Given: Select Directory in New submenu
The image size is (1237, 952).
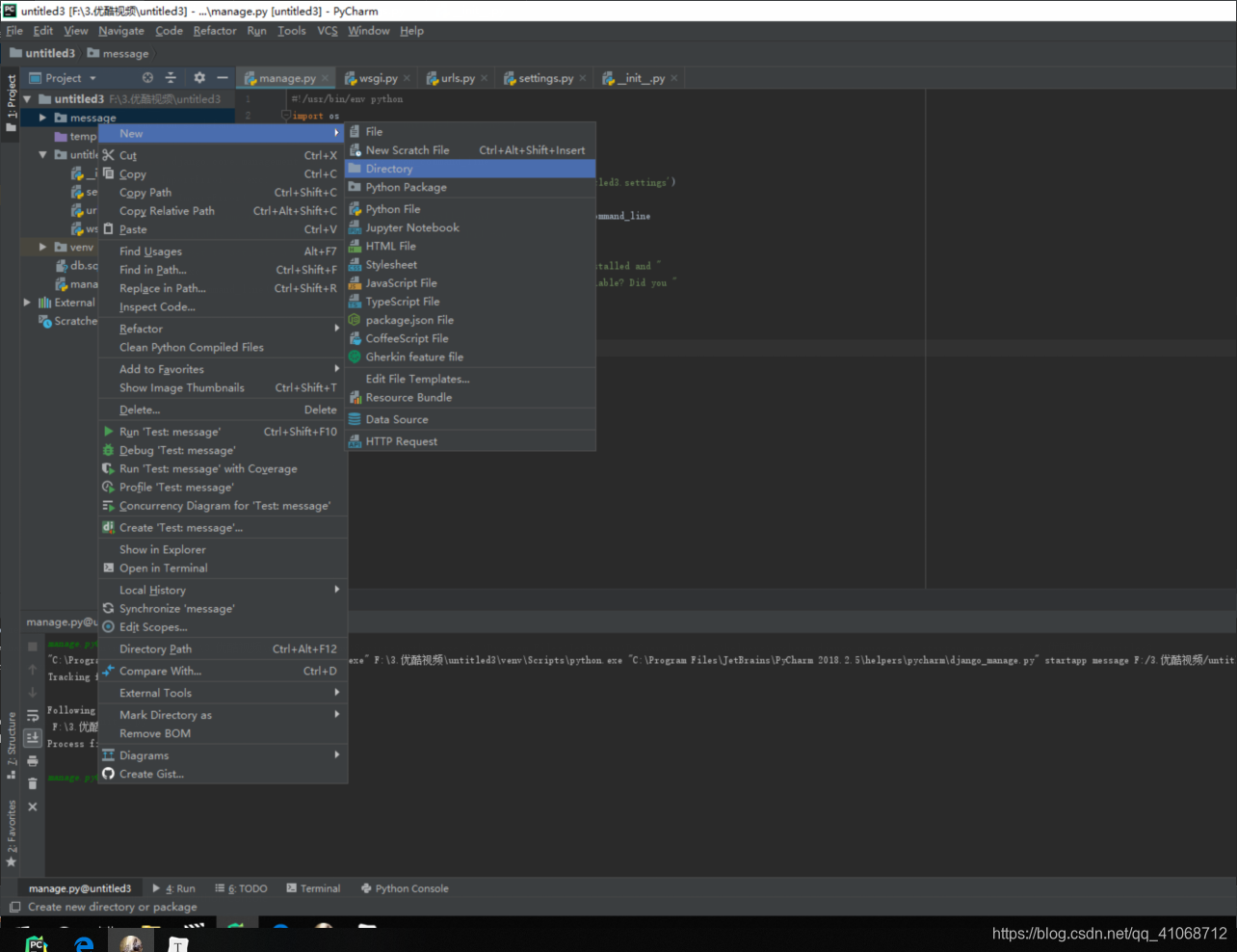Looking at the screenshot, I should tap(471, 169).
